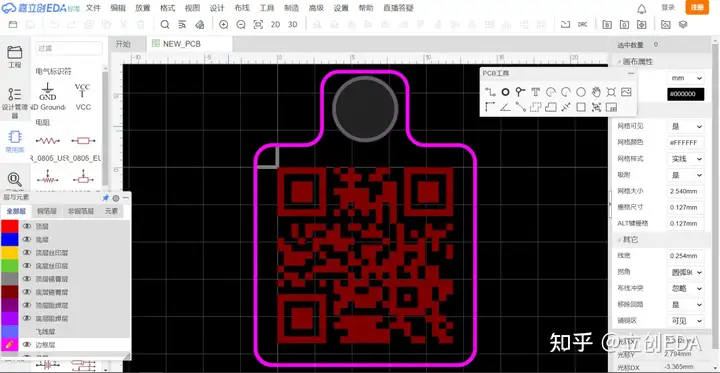Screen dimensions: 720x373
Task: Pick the Via tool in PCB tools
Action: click(x=520, y=92)
